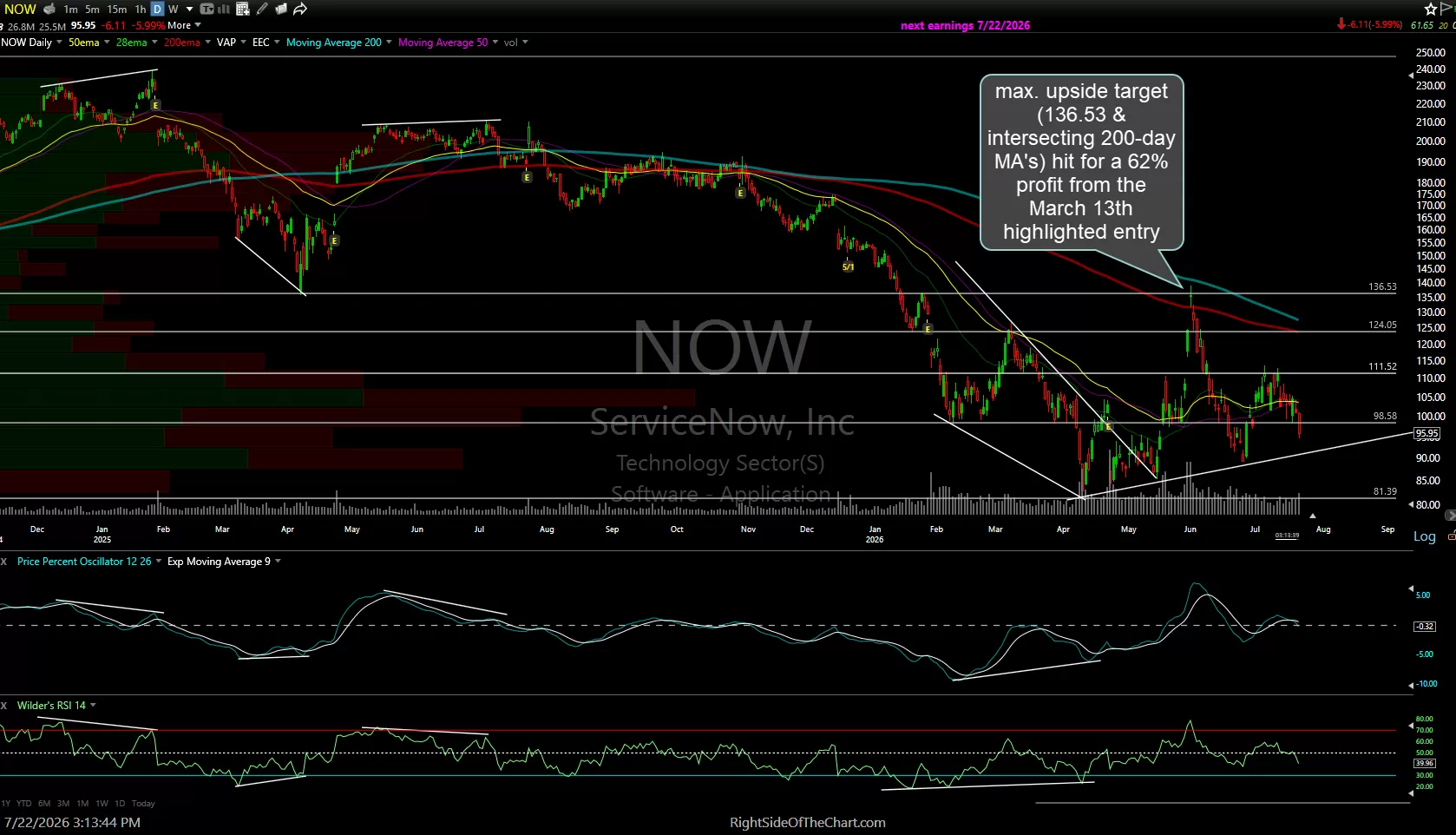Viewport: 1456px width, 835px height.
Task: Close the Wilder's RSI pane
Action: point(3,706)
